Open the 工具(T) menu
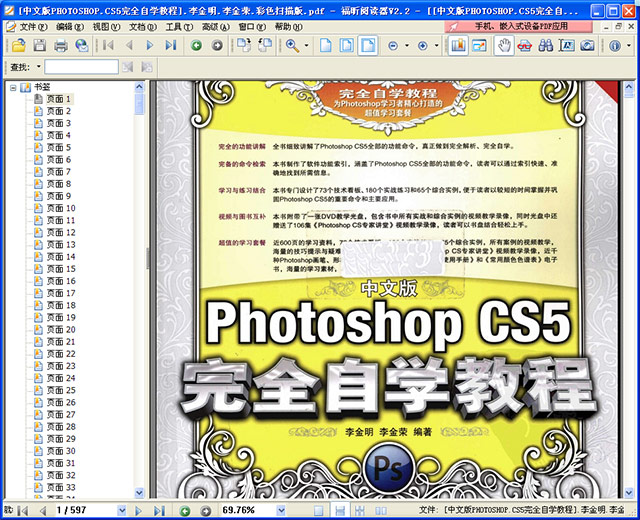This screenshot has height=520, width=640. click(x=179, y=27)
